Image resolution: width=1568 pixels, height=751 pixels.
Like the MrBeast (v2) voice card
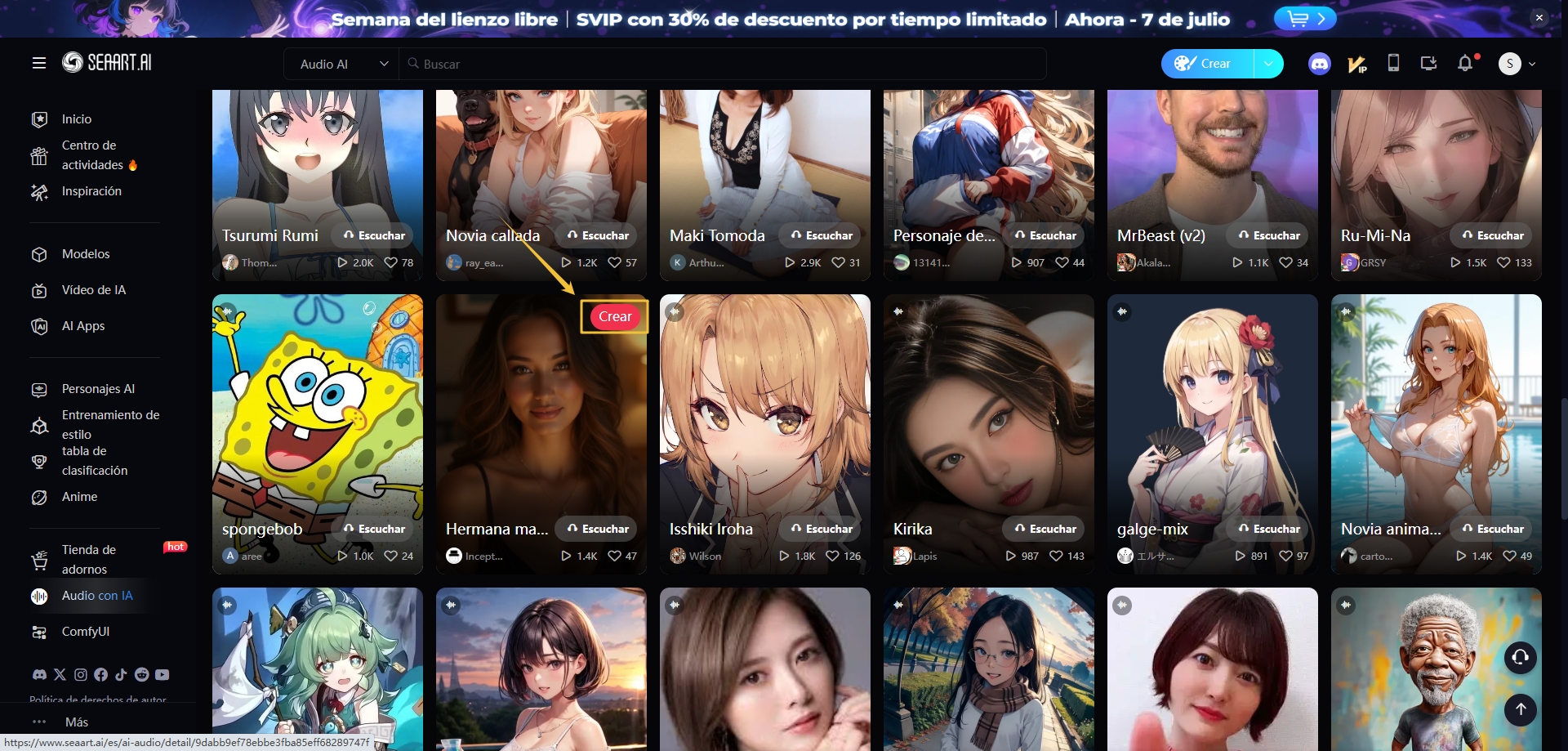click(1285, 262)
